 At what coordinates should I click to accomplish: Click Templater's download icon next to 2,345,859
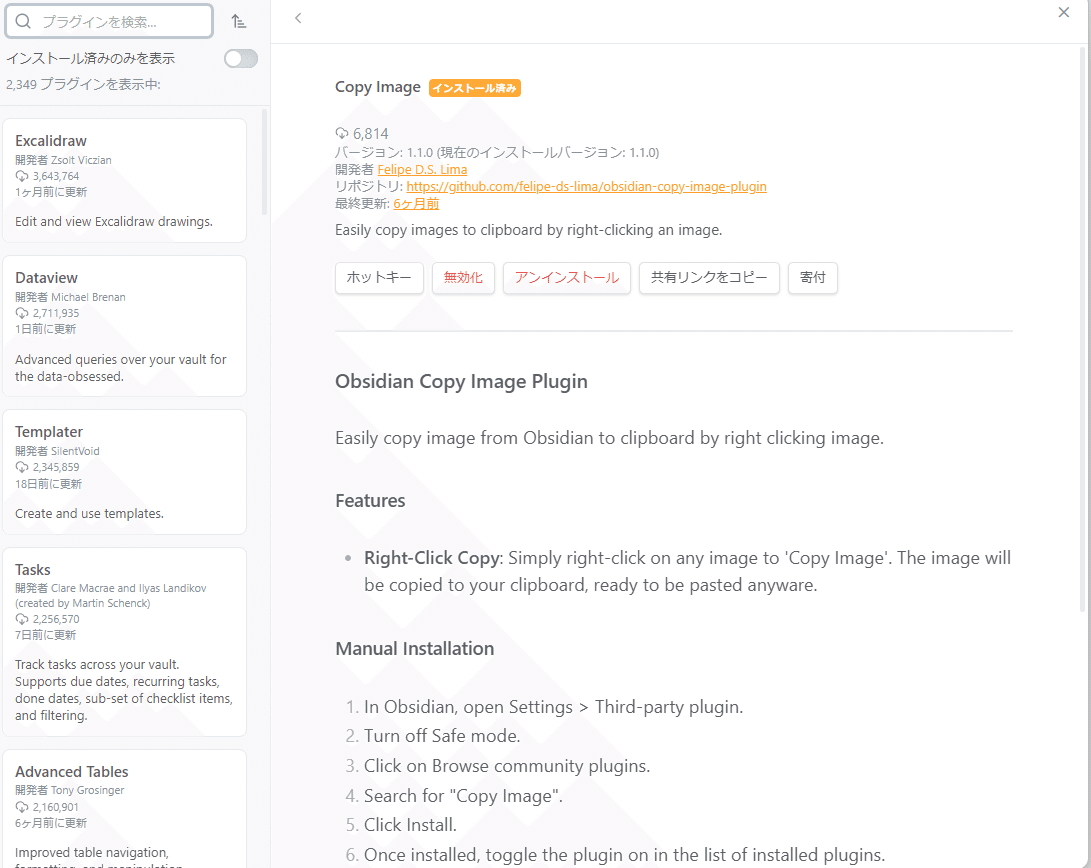(22, 467)
